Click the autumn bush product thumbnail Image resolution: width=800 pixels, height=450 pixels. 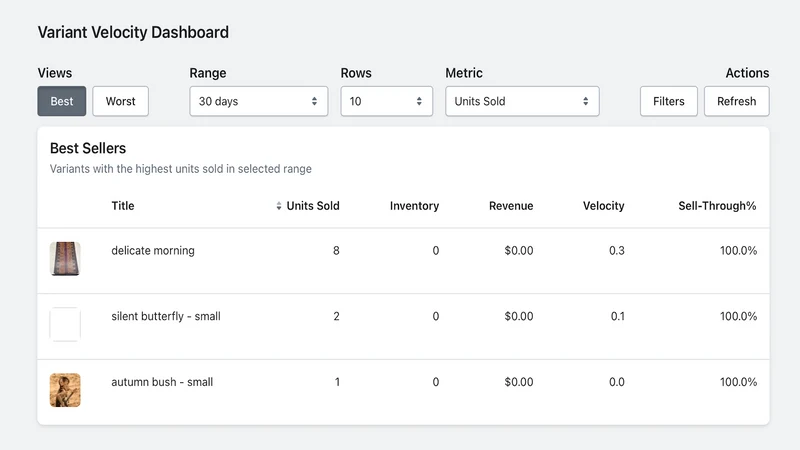pos(65,390)
